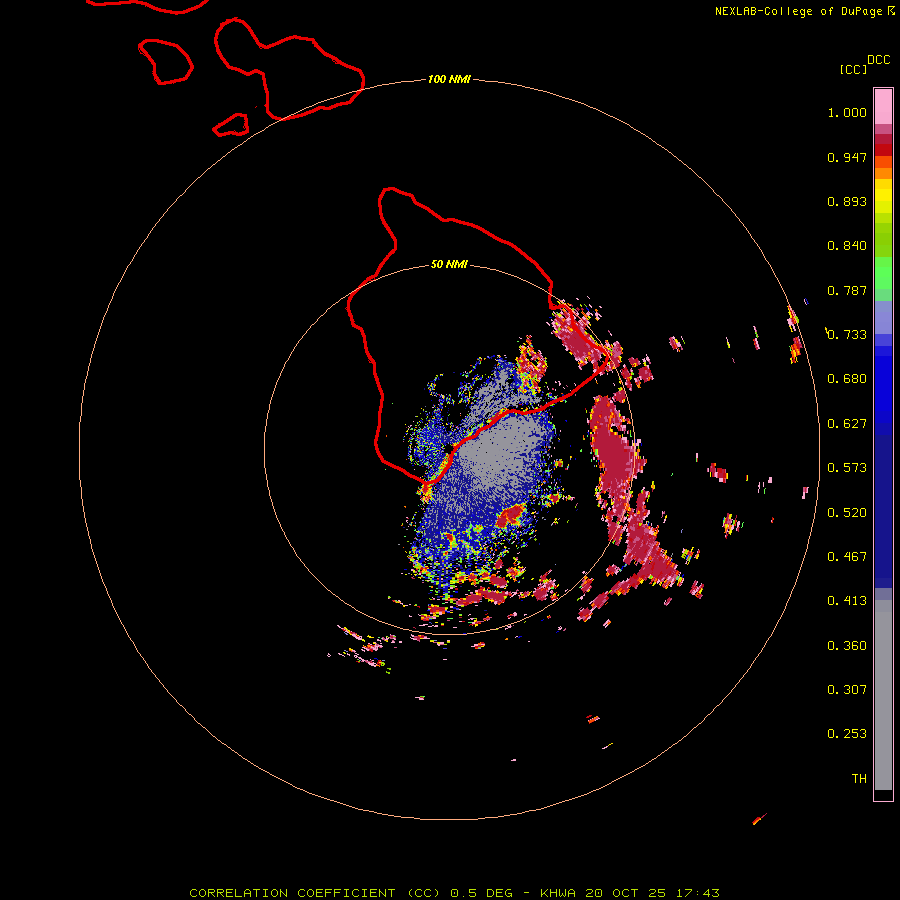Click the [CC] units label
900x900 pixels.
(853, 69)
